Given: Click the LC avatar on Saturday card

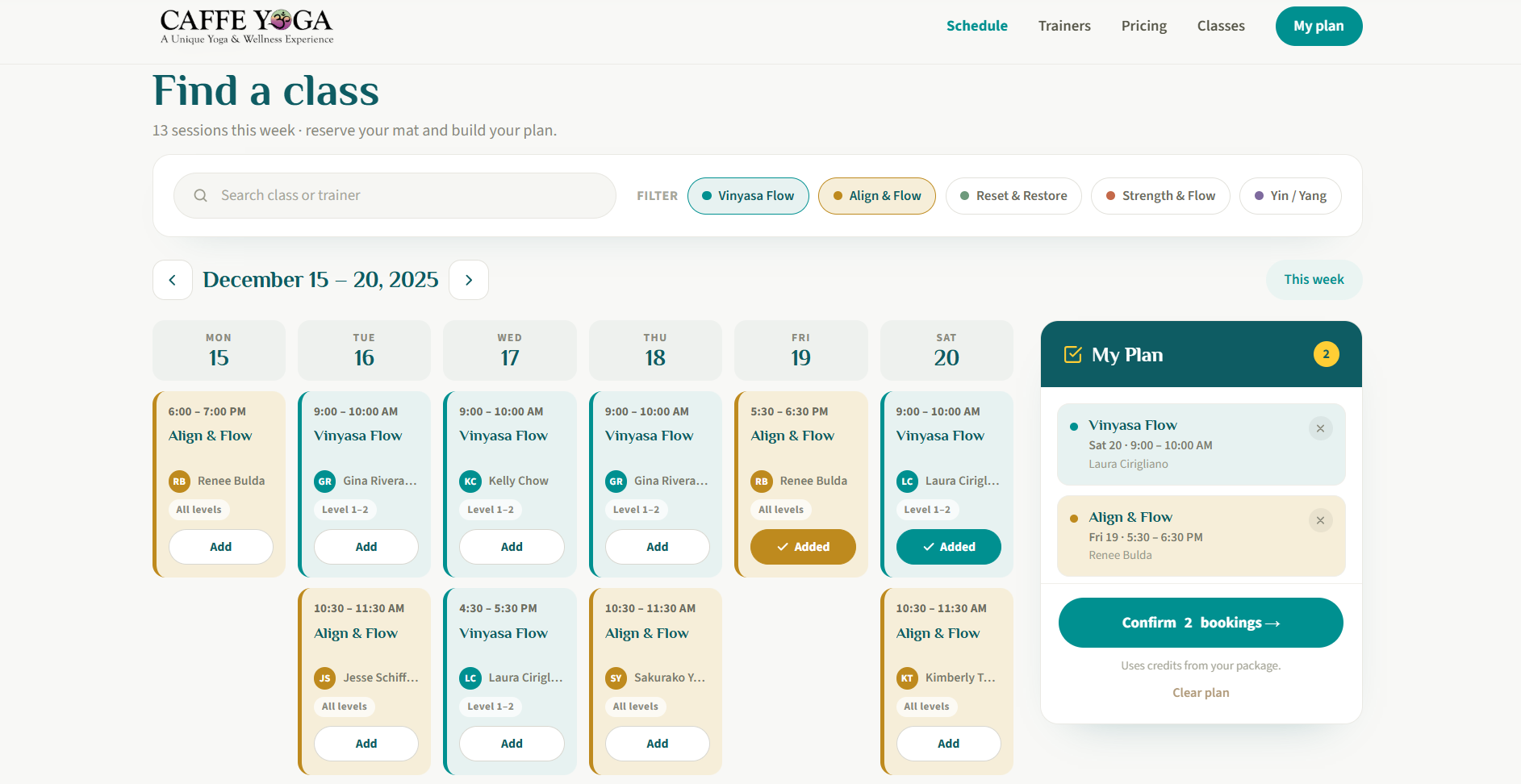Looking at the screenshot, I should click(907, 482).
